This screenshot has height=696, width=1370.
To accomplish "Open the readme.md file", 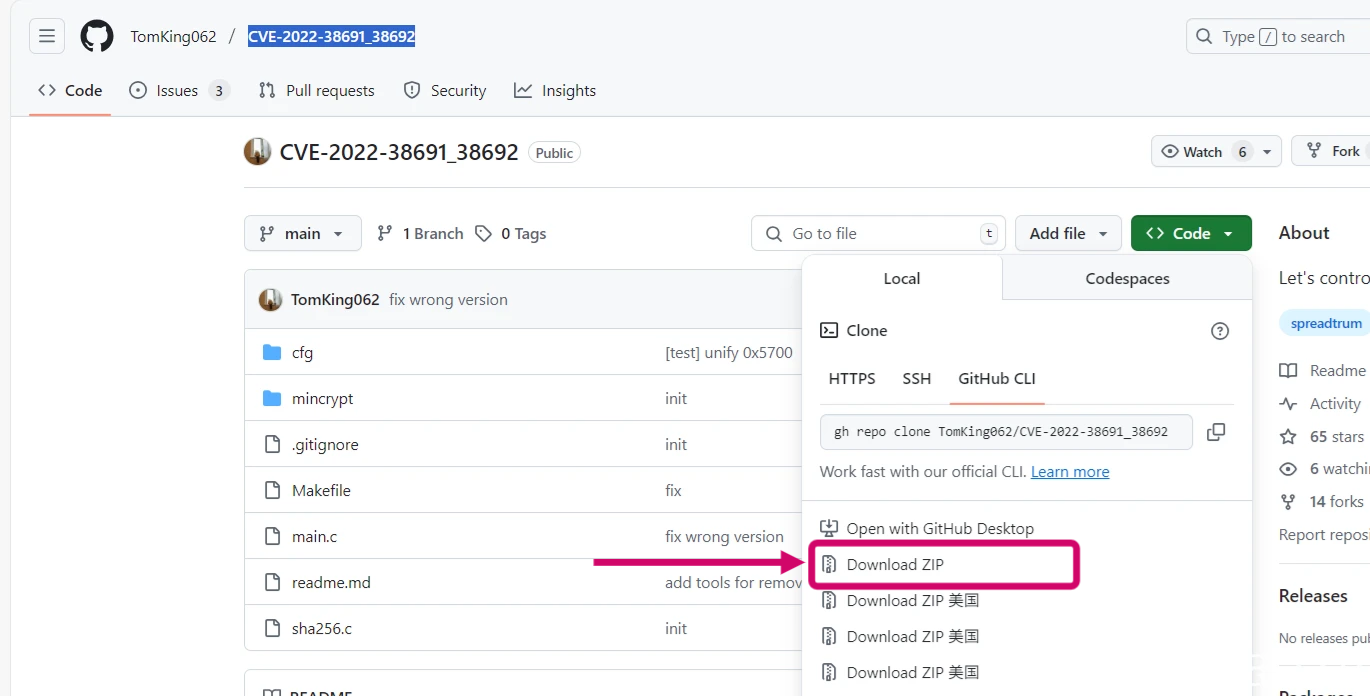I will 331,582.
